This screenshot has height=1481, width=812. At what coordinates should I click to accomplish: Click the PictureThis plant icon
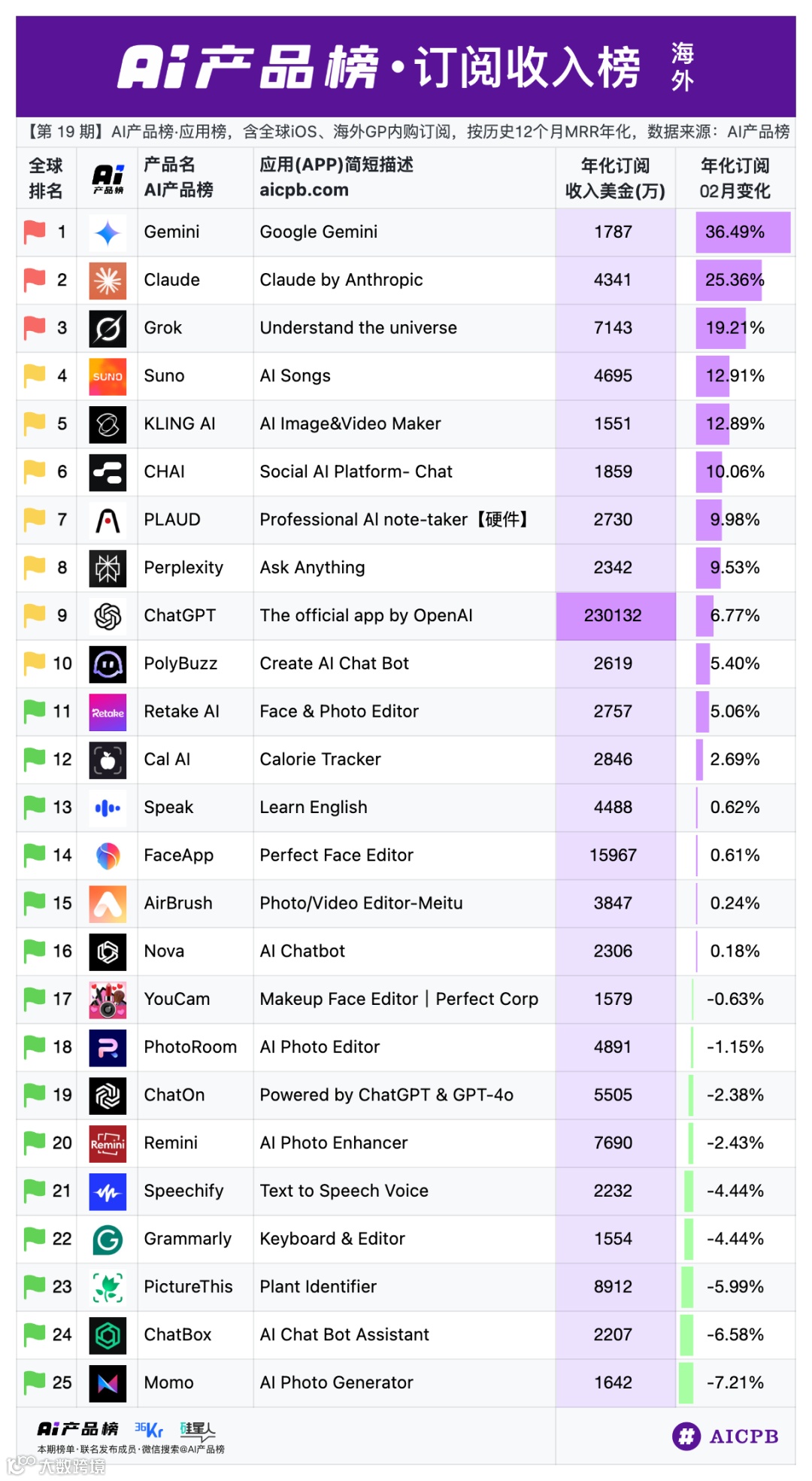tap(108, 1288)
